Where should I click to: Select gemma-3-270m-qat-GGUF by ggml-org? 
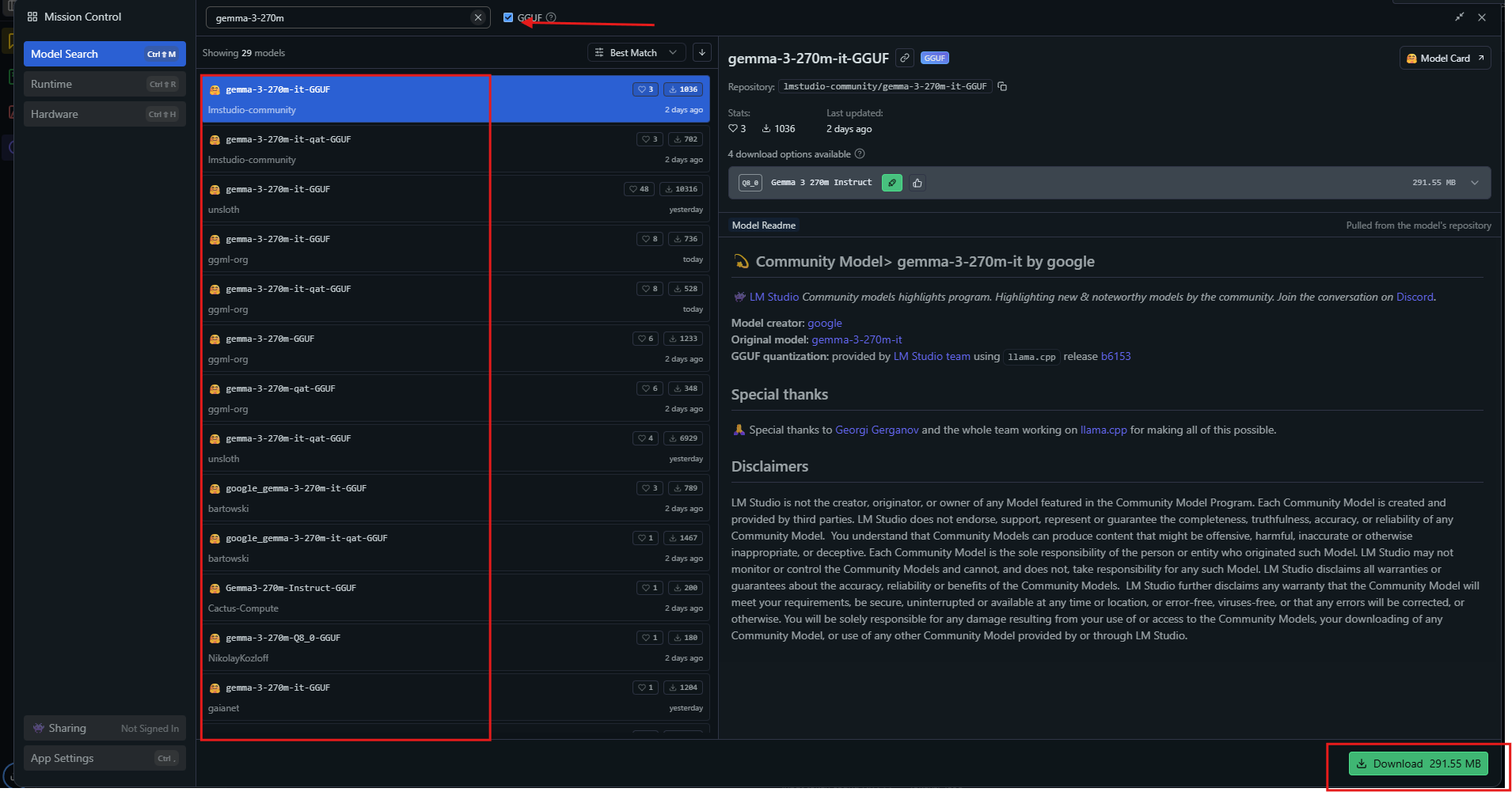[x=455, y=398]
